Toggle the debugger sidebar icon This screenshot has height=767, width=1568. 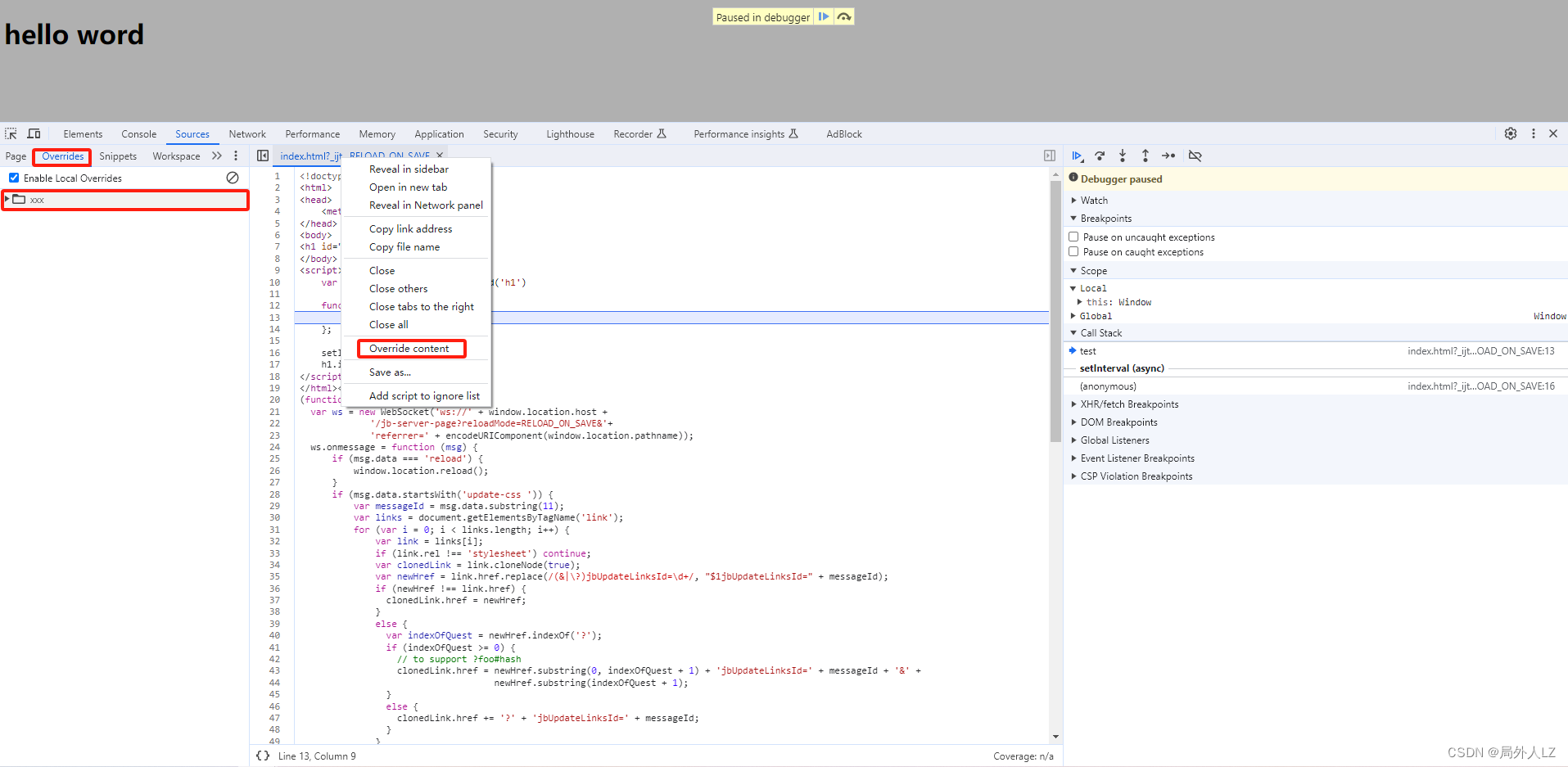[x=1050, y=156]
